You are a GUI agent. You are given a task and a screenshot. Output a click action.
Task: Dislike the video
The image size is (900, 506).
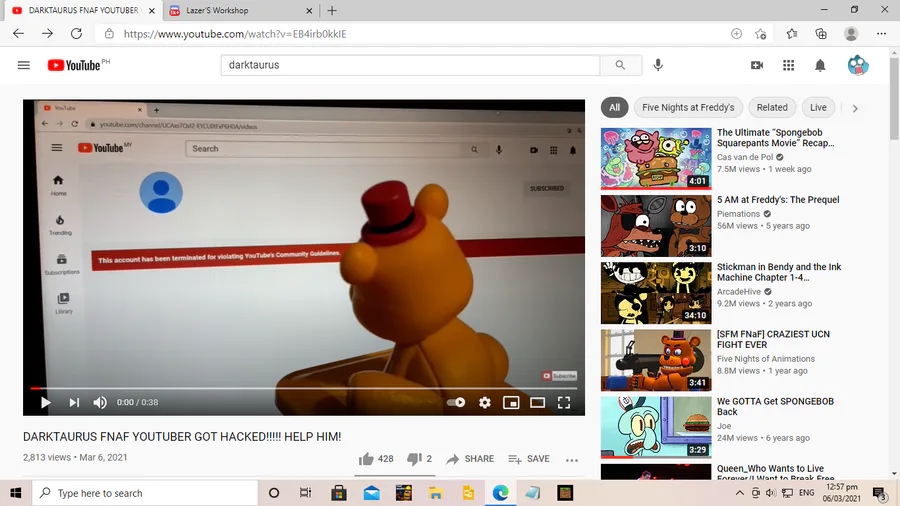[419, 459]
